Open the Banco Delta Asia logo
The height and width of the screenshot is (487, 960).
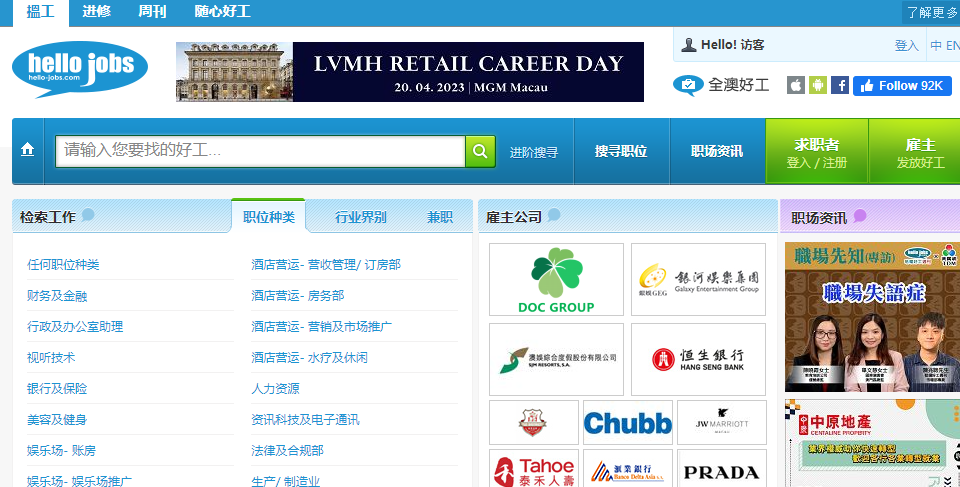coord(628,469)
